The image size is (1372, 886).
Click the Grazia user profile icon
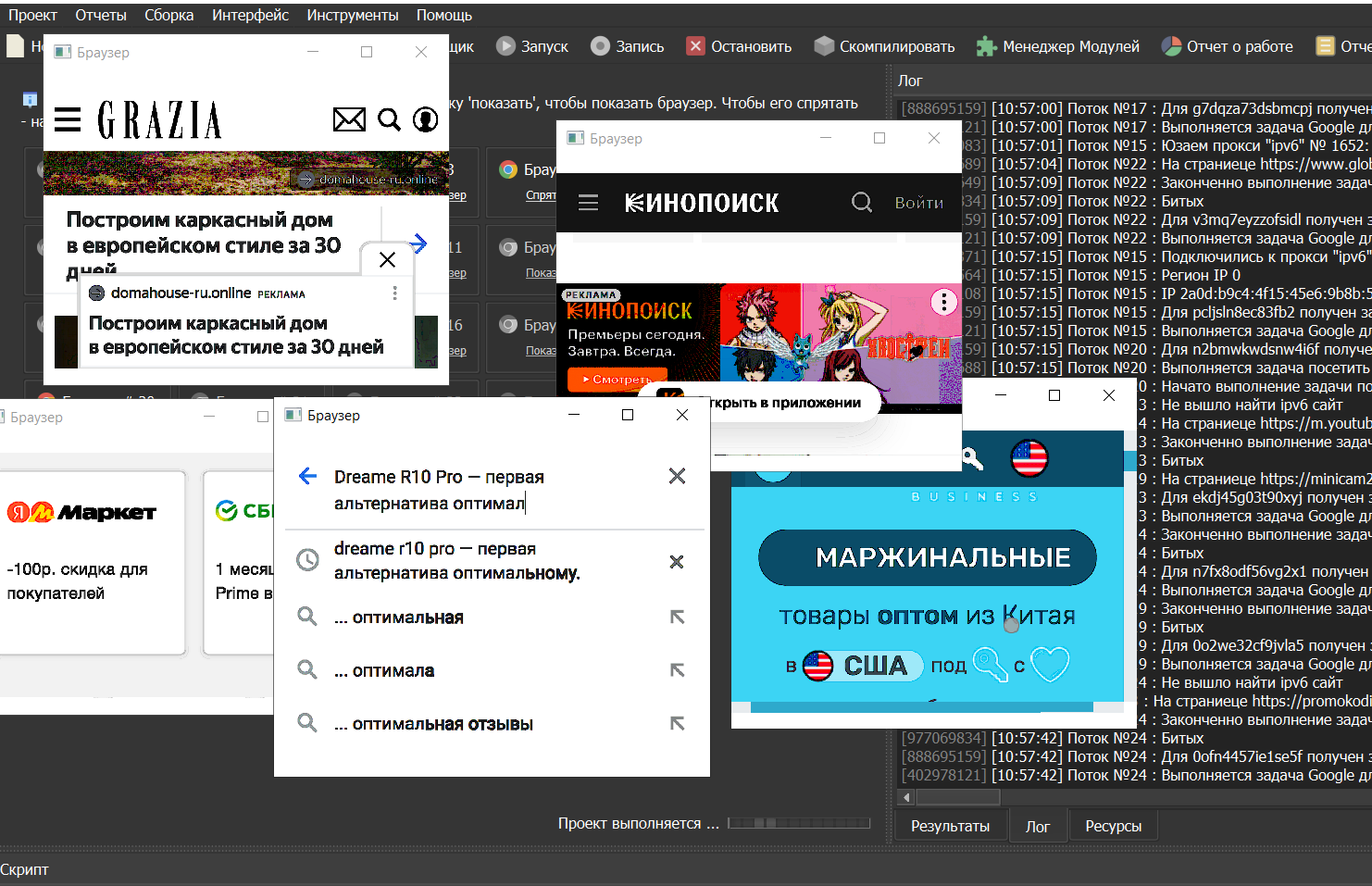pyautogui.click(x=425, y=119)
